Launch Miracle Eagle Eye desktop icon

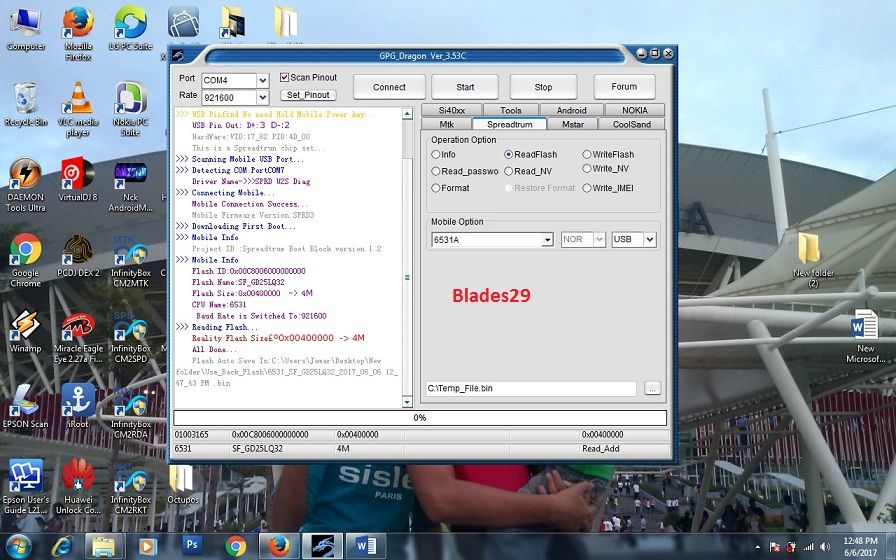click(x=78, y=329)
